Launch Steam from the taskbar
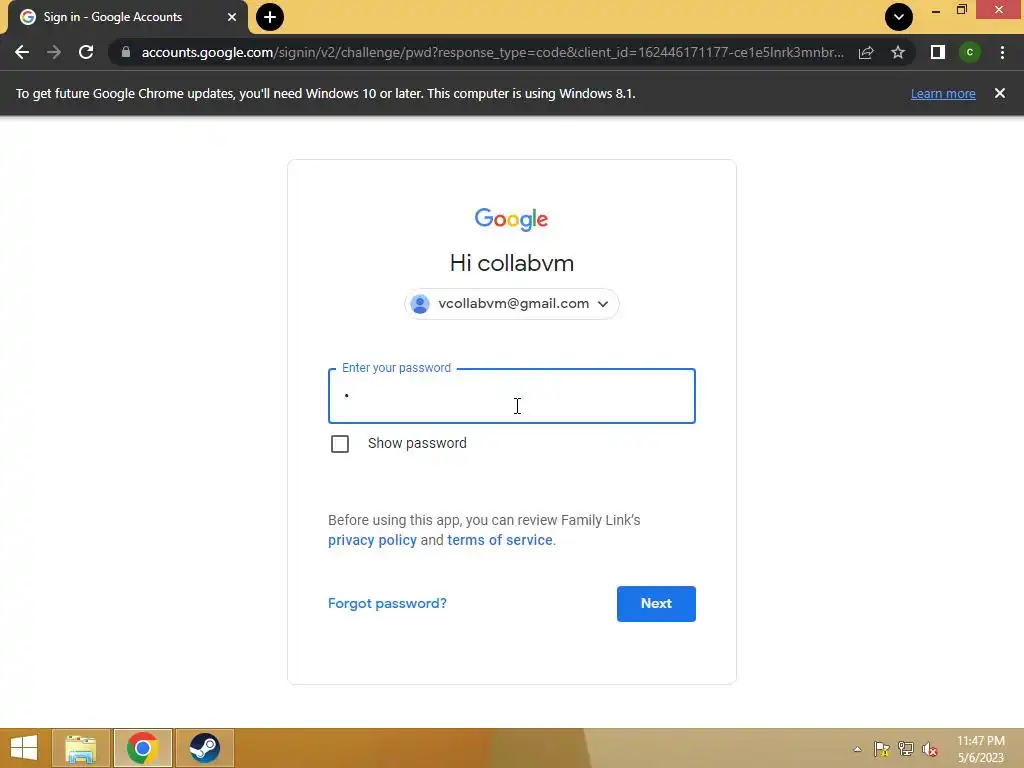This screenshot has height=768, width=1024. 204,748
